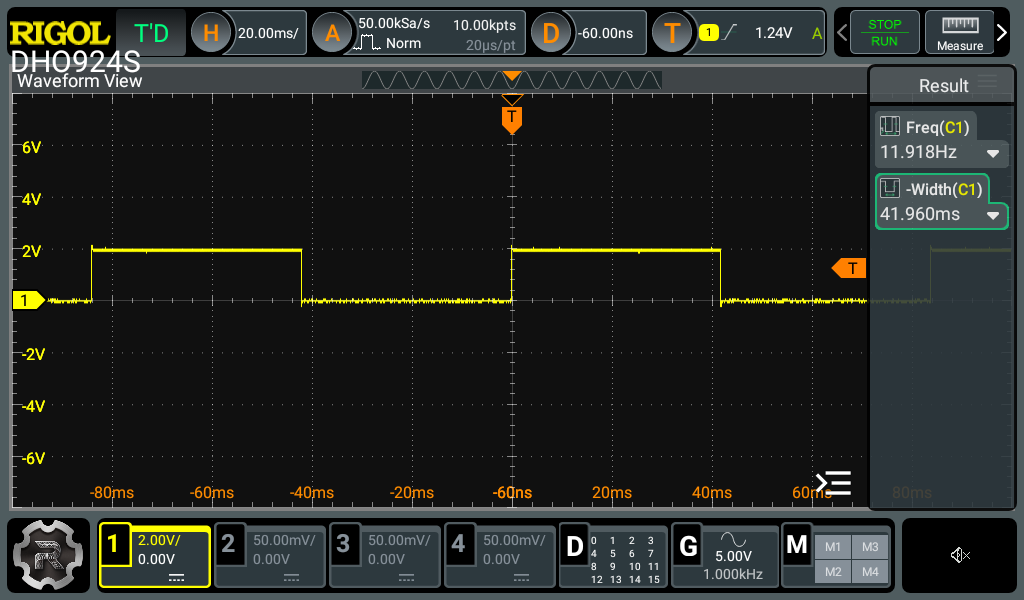This screenshot has width=1024, height=600.
Task: Open the channel 1 2.00V/ scale setting
Action: tap(159, 540)
